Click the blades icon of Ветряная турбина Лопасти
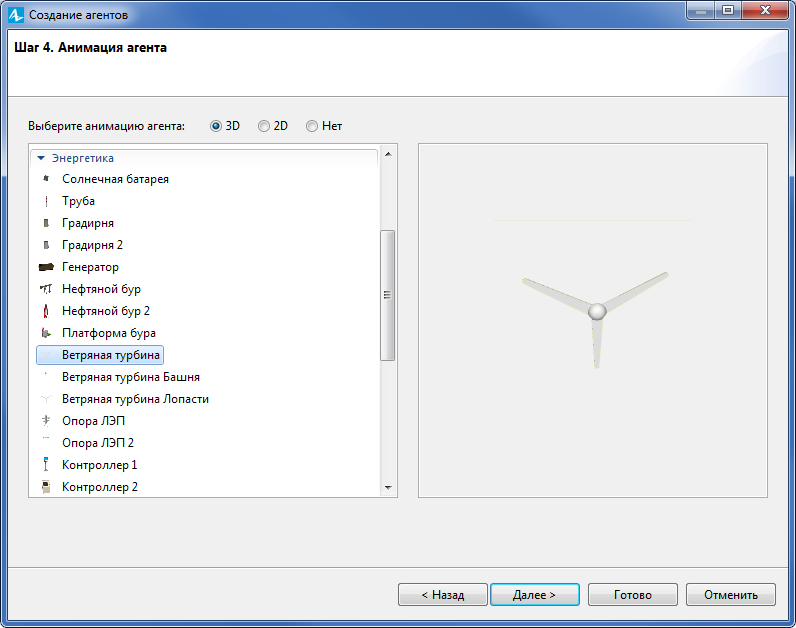This screenshot has height=628, width=796. pos(46,399)
